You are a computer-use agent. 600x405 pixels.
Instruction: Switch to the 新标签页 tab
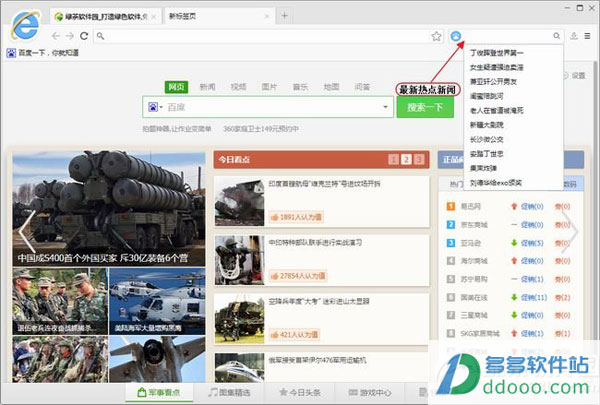pyautogui.click(x=218, y=16)
